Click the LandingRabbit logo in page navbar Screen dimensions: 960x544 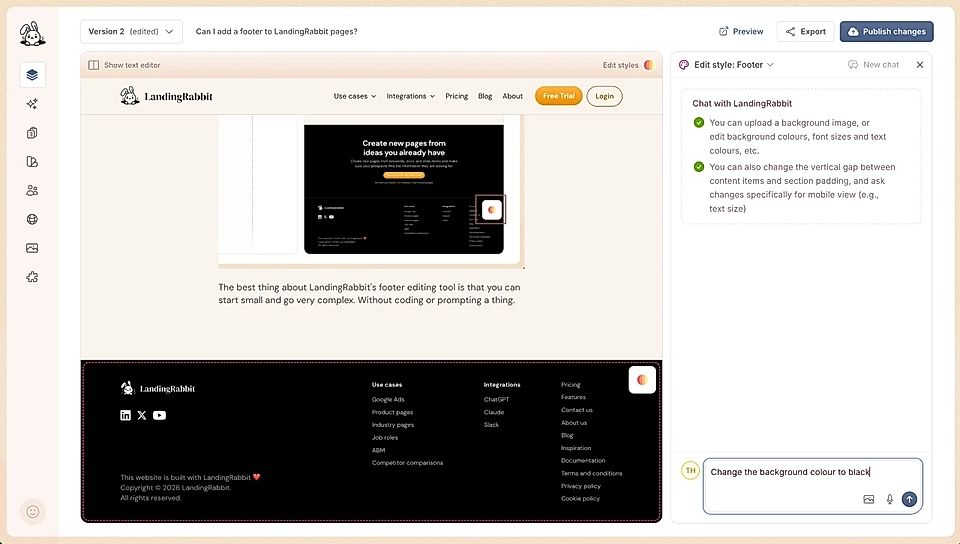[x=167, y=96]
